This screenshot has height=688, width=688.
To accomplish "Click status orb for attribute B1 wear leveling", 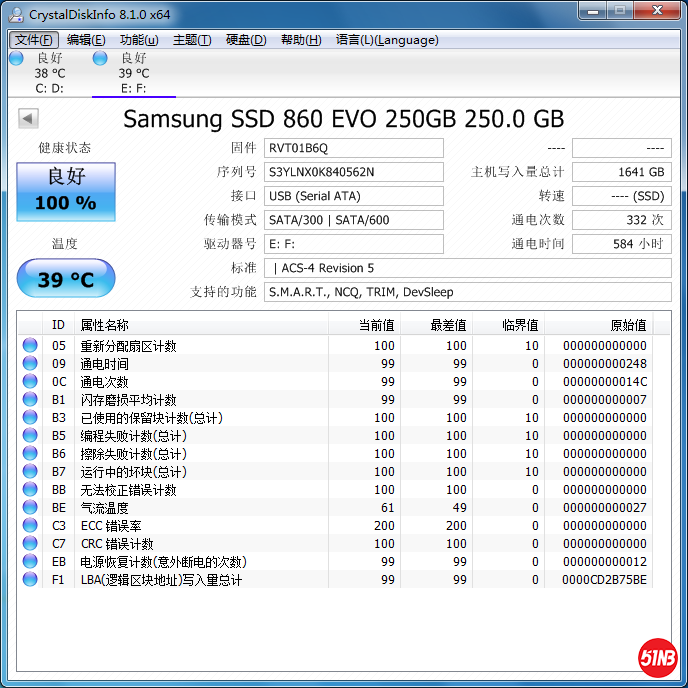I will [30, 400].
